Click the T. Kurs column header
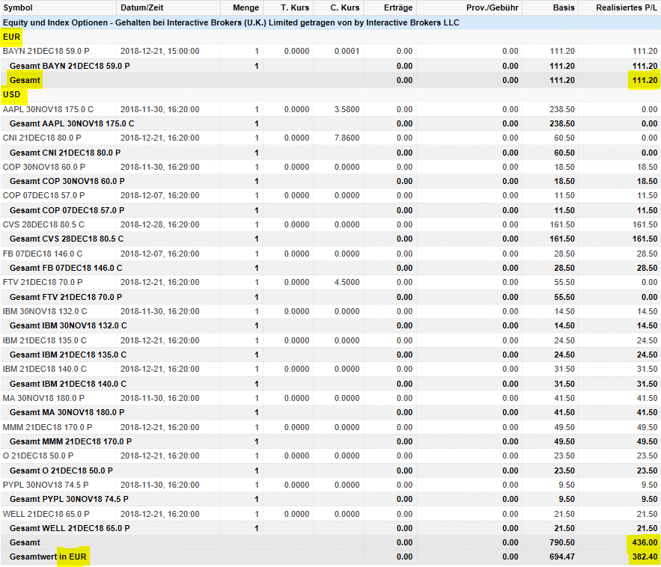The height and width of the screenshot is (567, 661). click(295, 8)
